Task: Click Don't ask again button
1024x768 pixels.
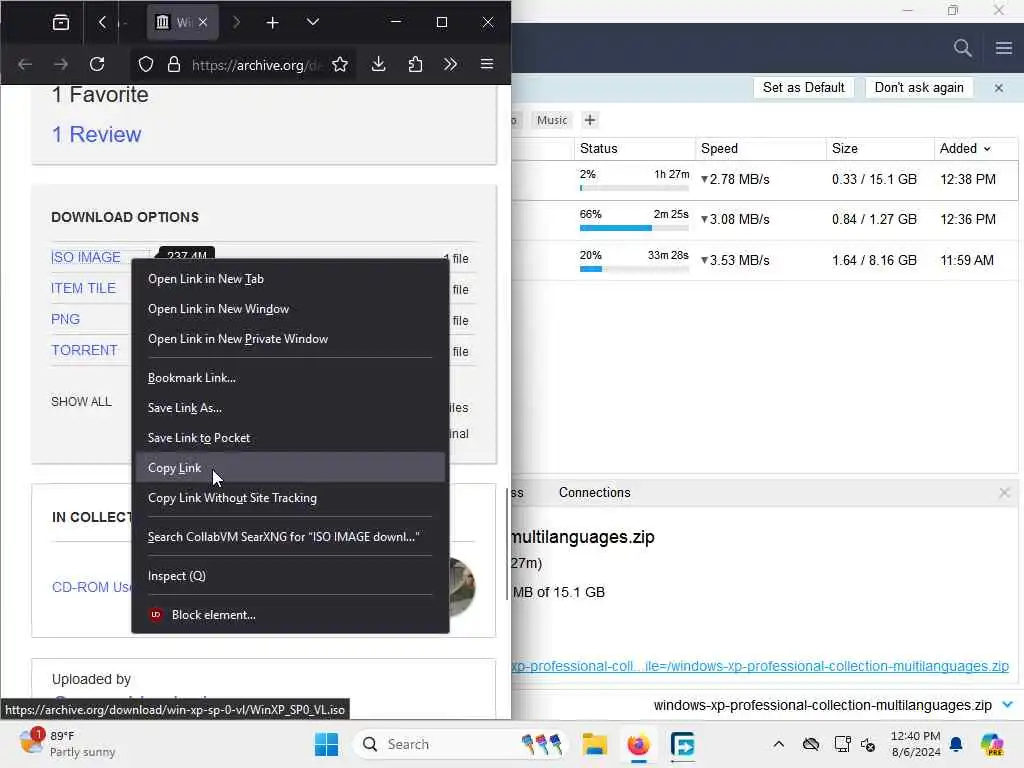Action: click(919, 88)
